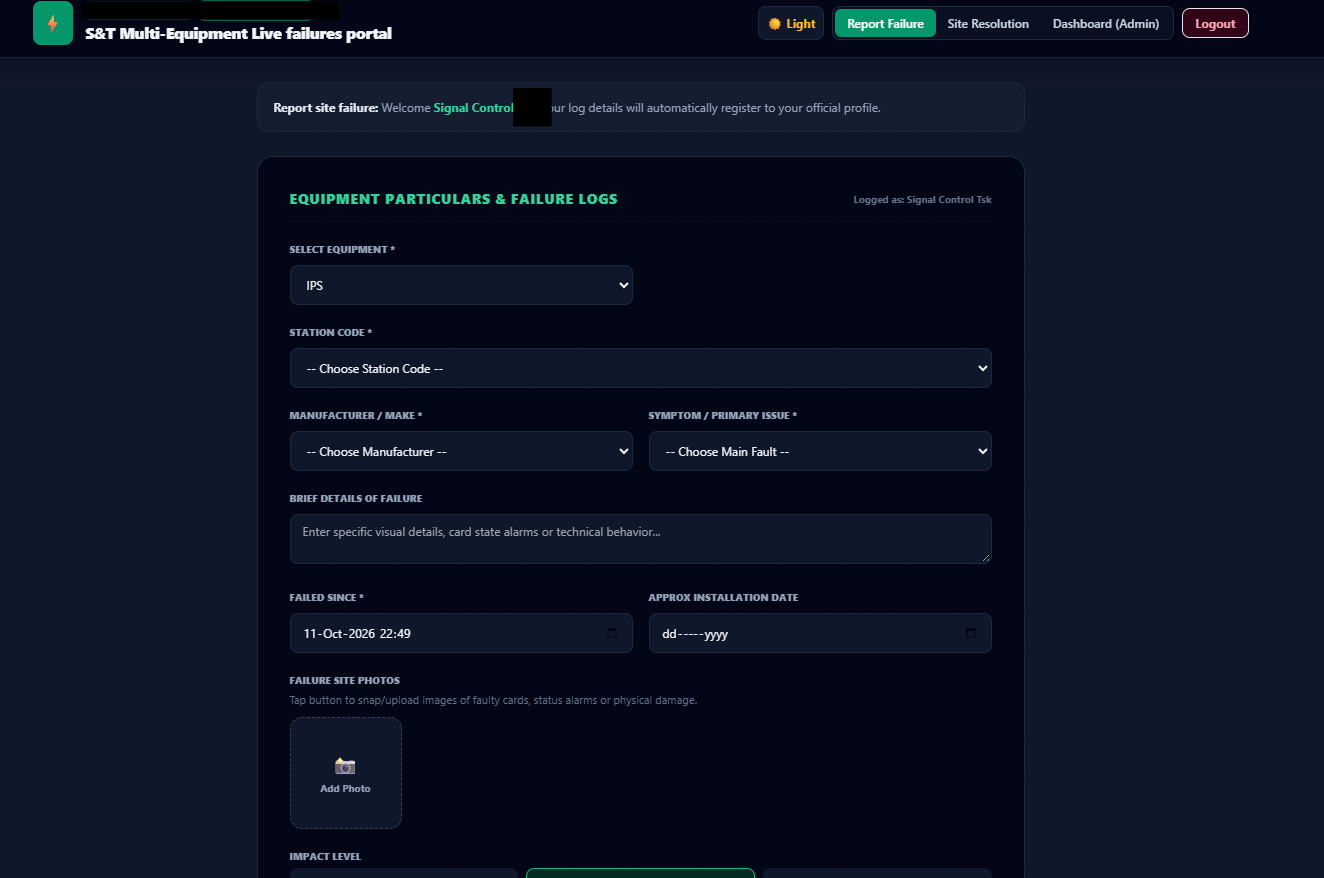Expand the Choose Main Fault dropdown

coord(820,451)
